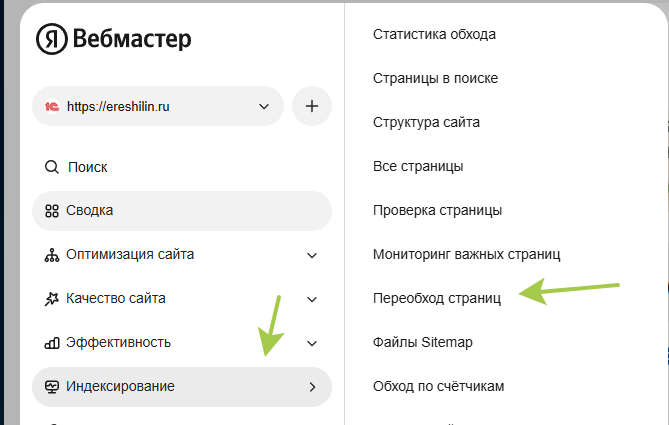
Task: Click the Оптимизация сайта hierarchy icon
Action: pos(52,255)
